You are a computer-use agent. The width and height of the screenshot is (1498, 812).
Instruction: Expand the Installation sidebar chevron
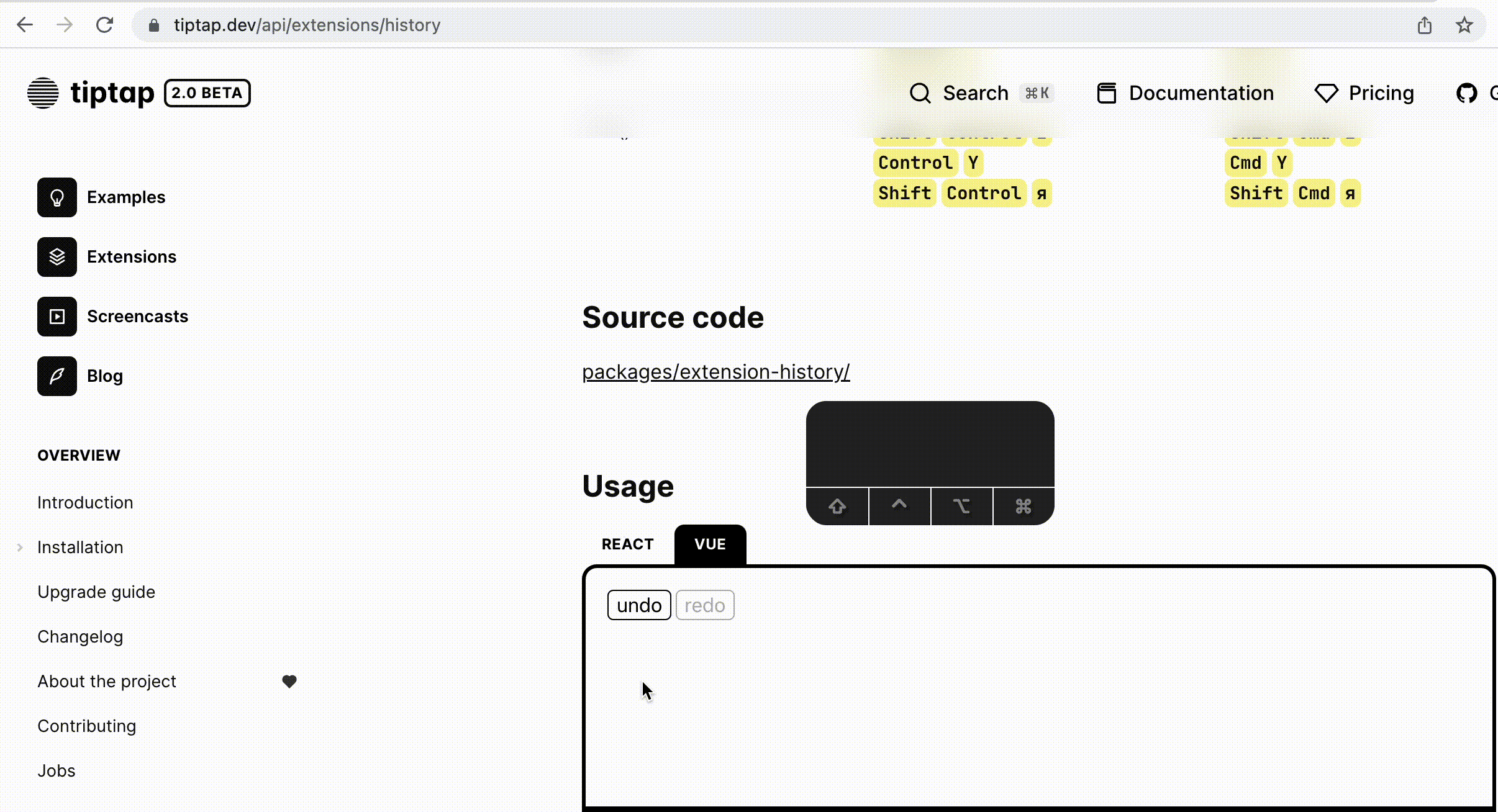(x=20, y=548)
